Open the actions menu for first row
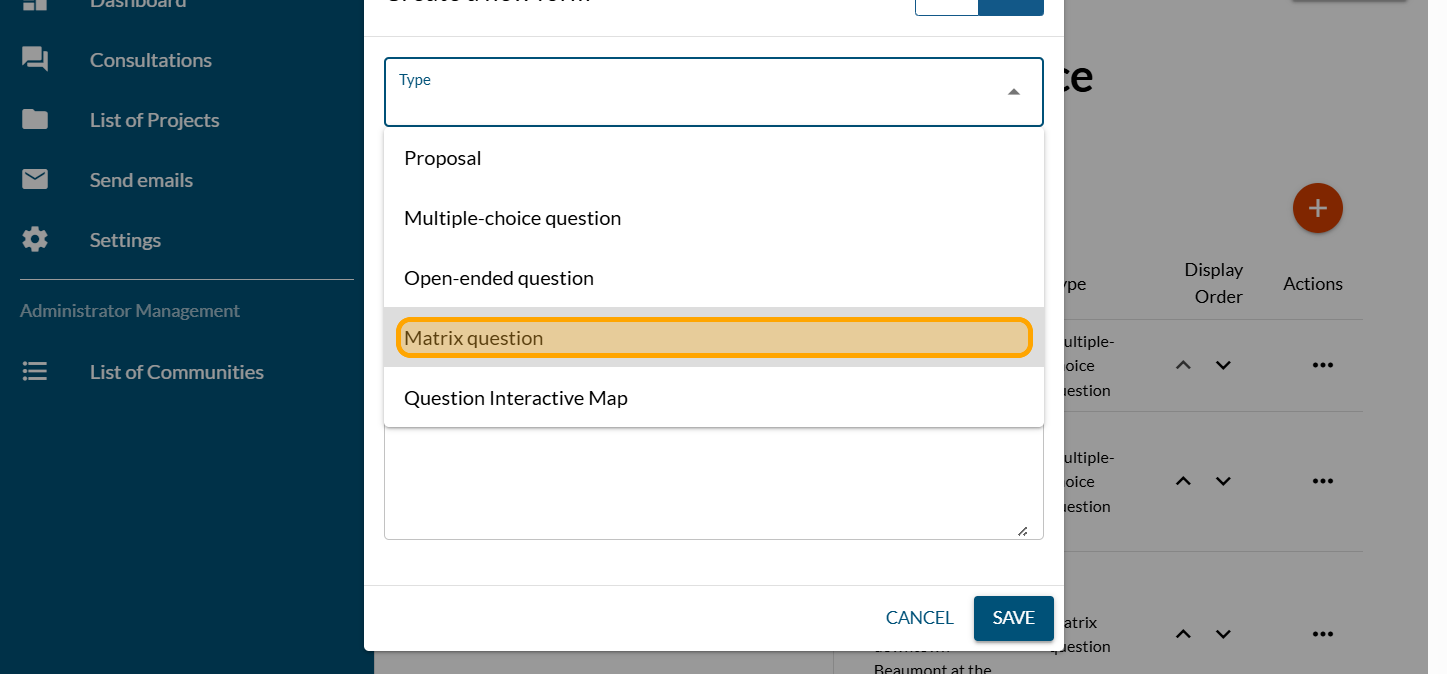This screenshot has height=674, width=1447. (x=1322, y=365)
